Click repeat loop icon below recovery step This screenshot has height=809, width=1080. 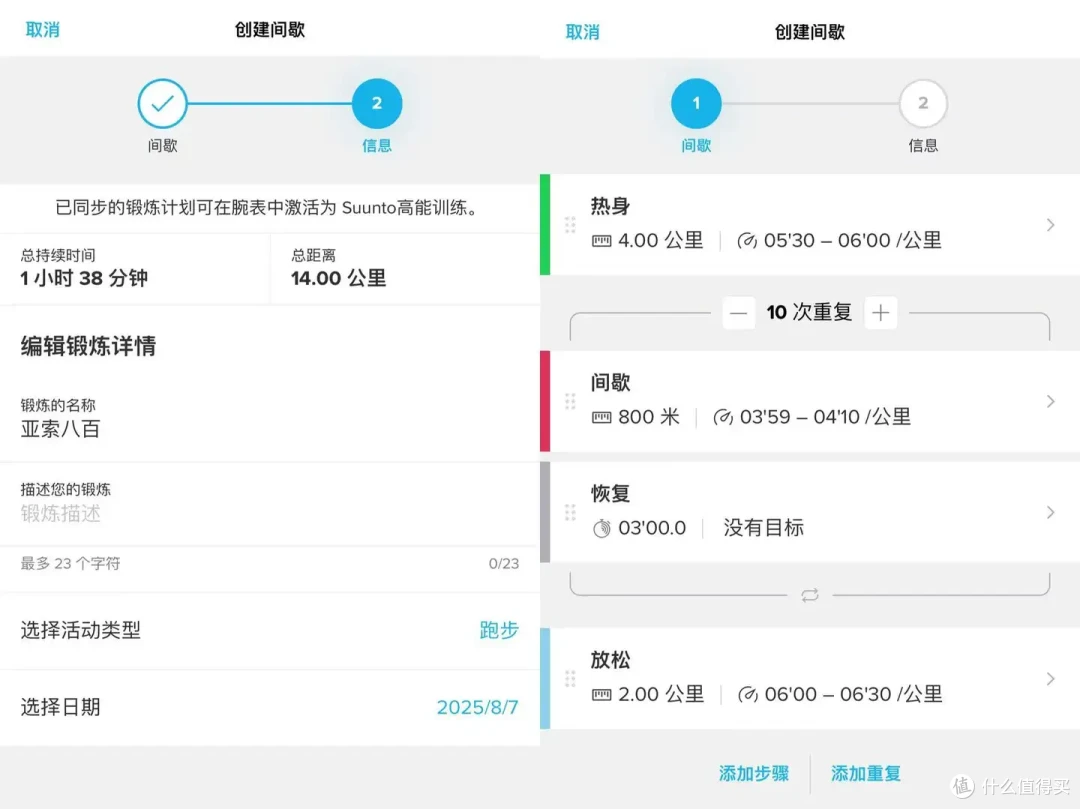(x=810, y=595)
